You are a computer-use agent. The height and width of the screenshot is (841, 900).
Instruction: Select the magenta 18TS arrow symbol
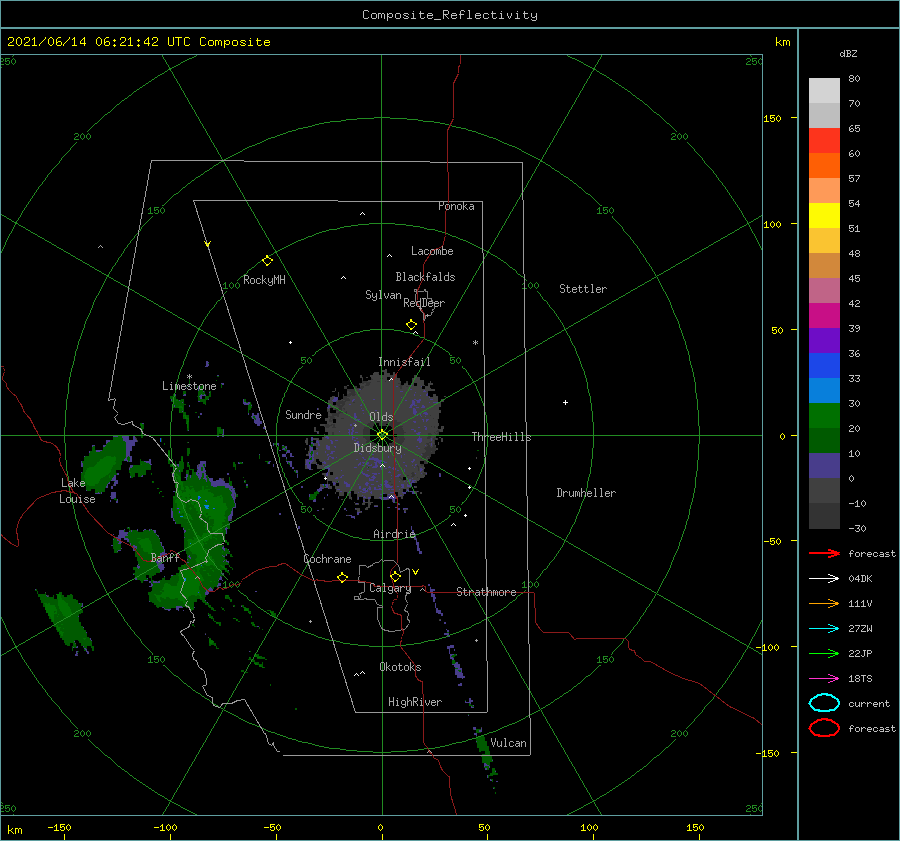824,679
